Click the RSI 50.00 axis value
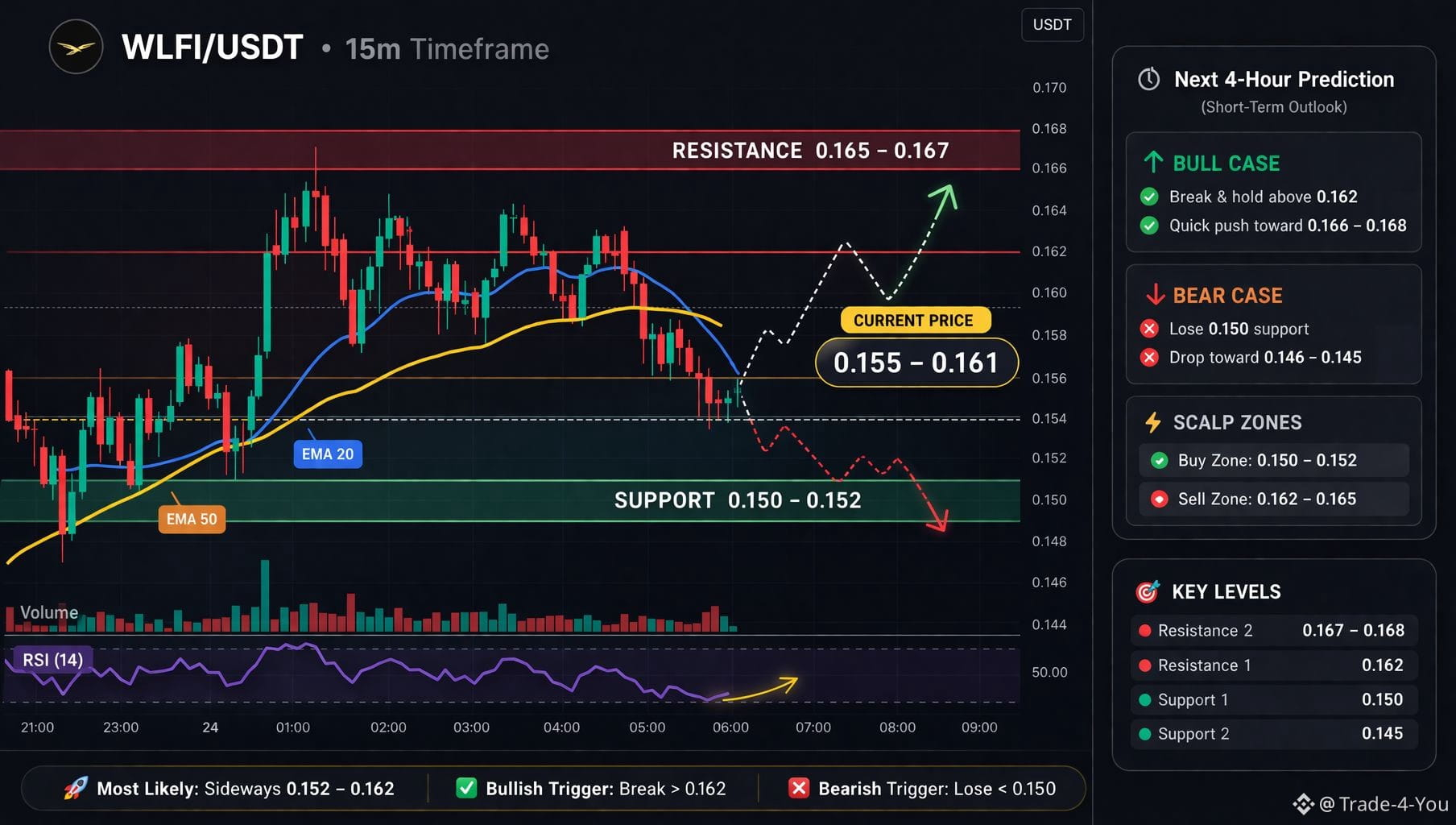 click(x=1049, y=672)
